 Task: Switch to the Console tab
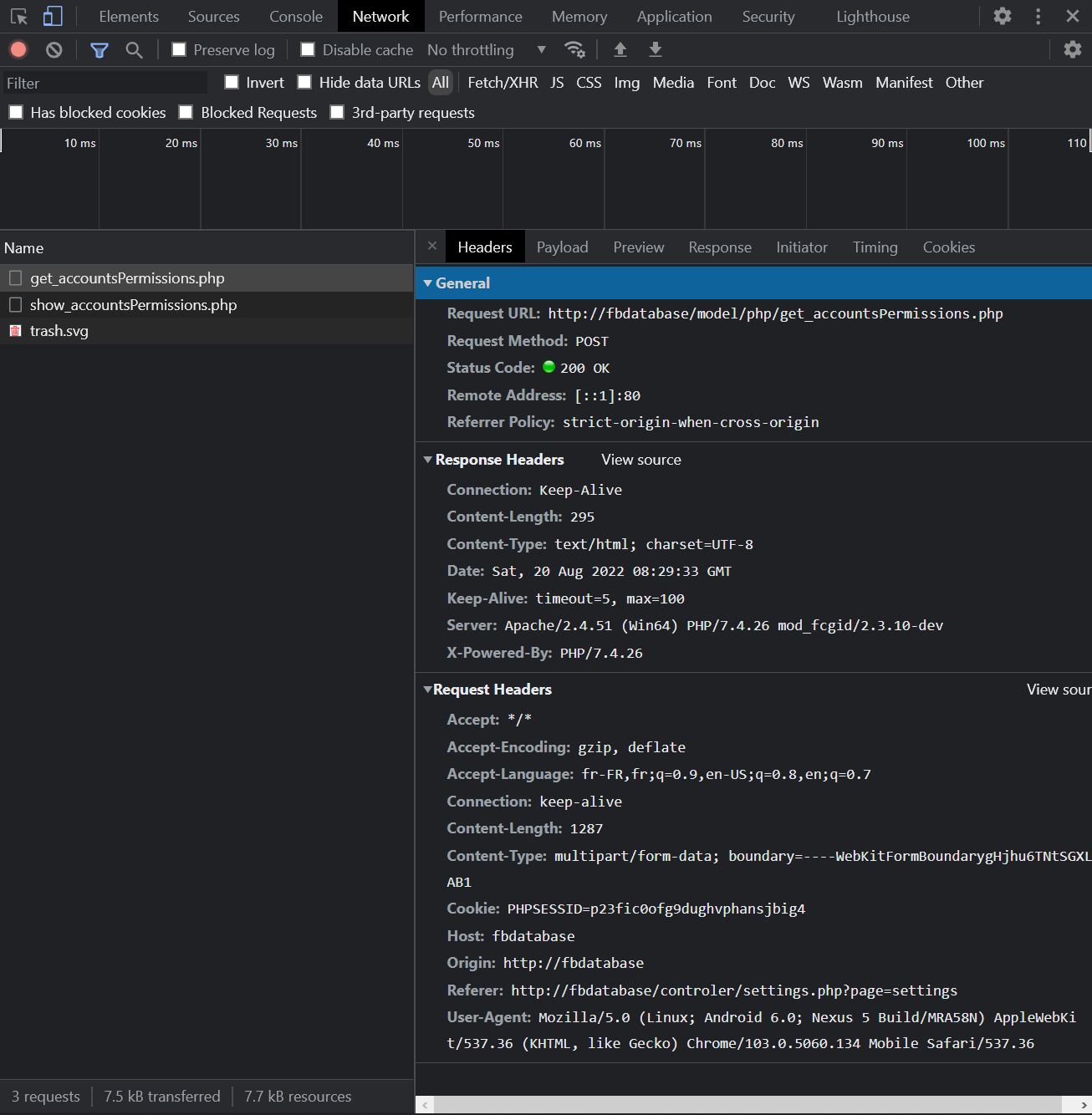pos(295,17)
